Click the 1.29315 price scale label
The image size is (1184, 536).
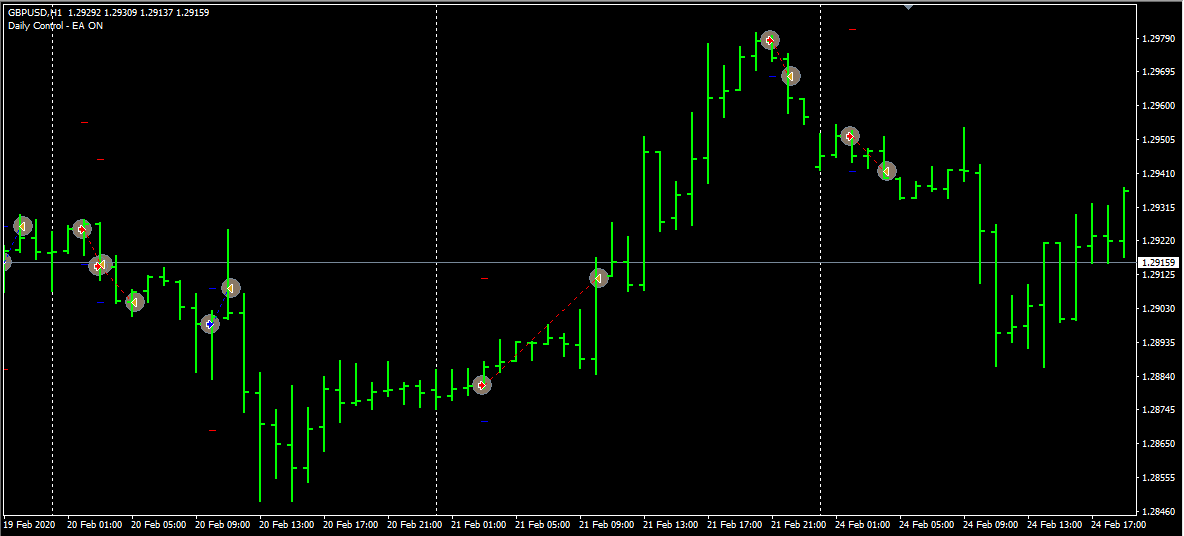point(1158,208)
